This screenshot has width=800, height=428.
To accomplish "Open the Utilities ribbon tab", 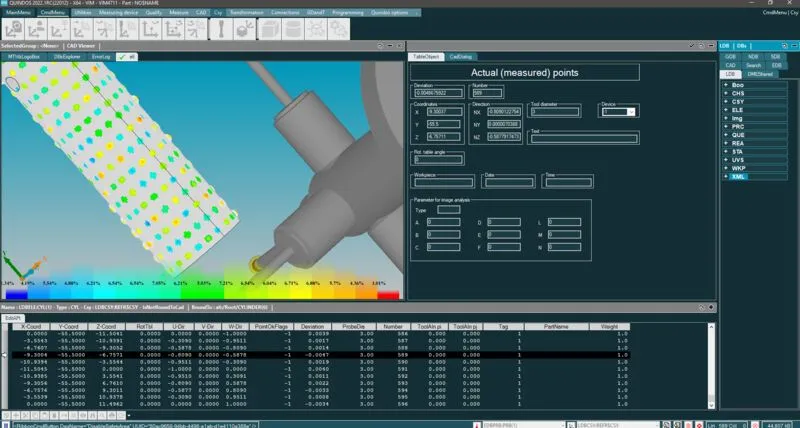I will coord(83,12).
